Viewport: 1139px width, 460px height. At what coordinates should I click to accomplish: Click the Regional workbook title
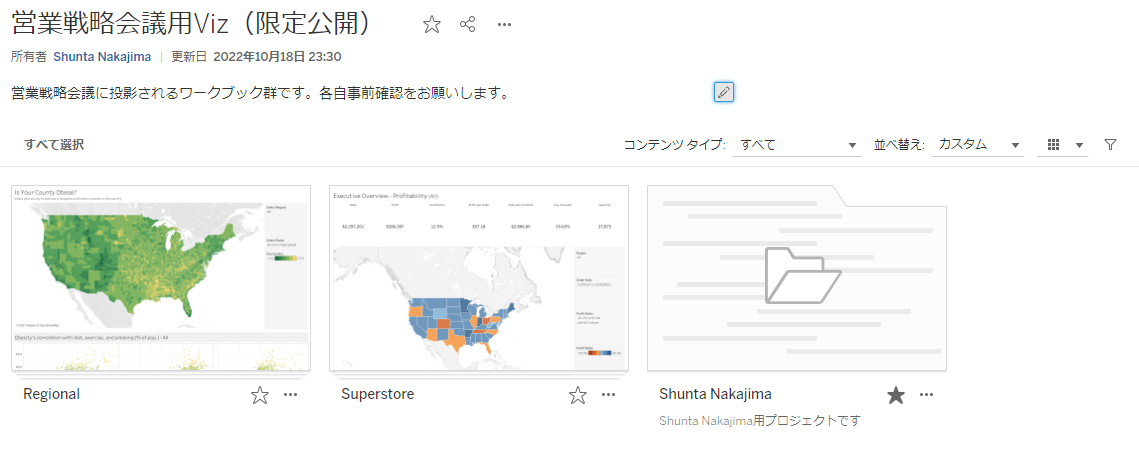pyautogui.click(x=52, y=394)
